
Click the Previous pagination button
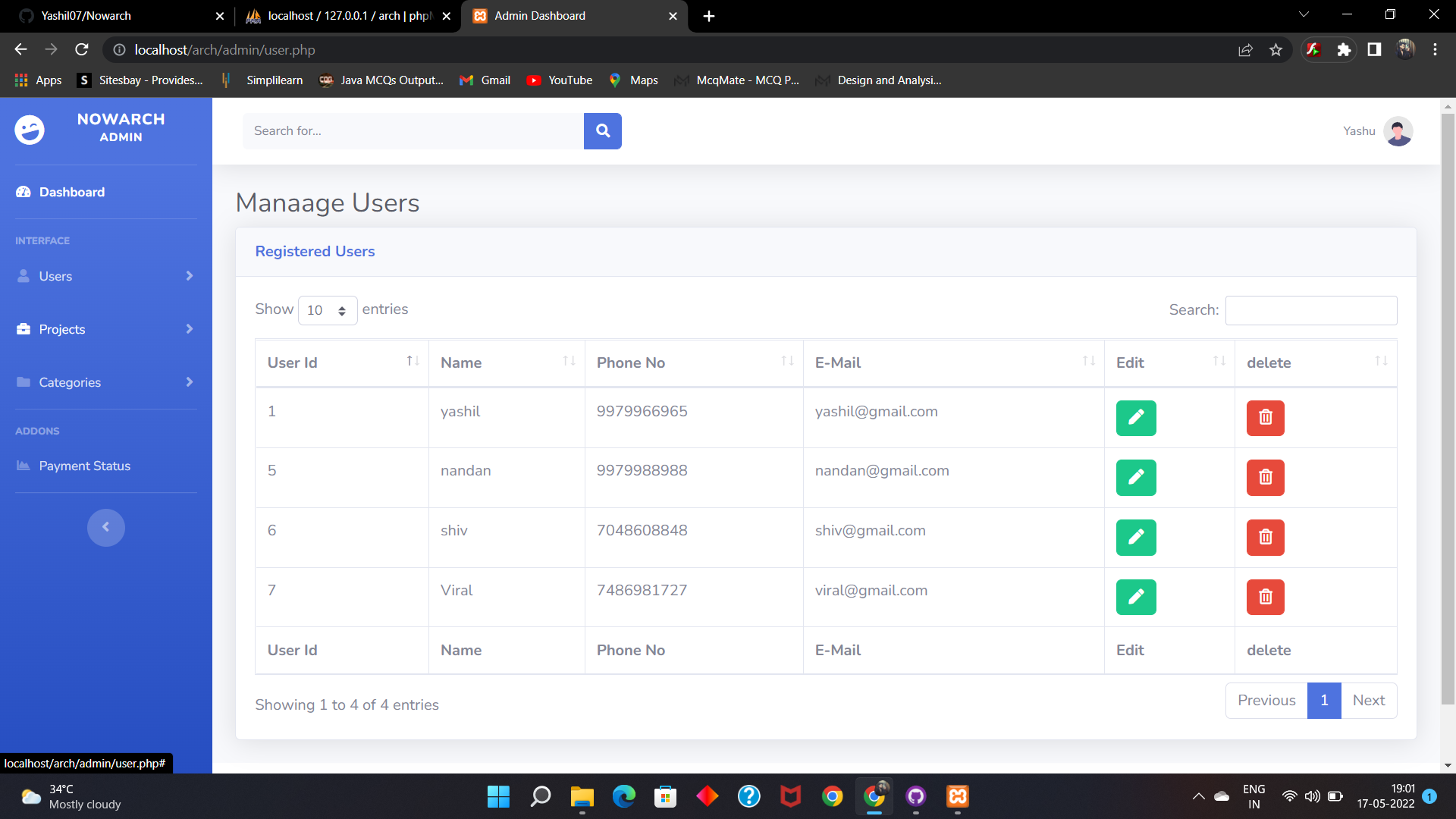[1266, 700]
